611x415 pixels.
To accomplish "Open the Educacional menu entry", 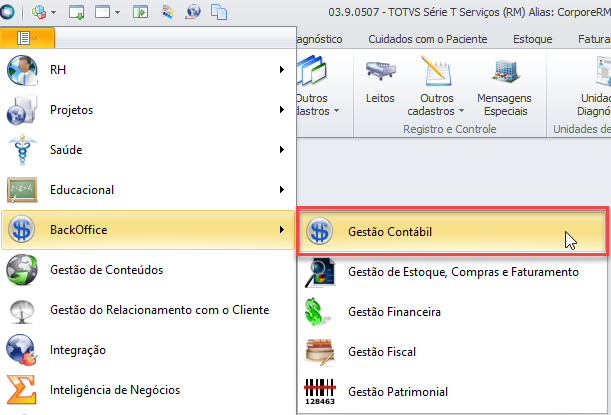I will [x=148, y=190].
